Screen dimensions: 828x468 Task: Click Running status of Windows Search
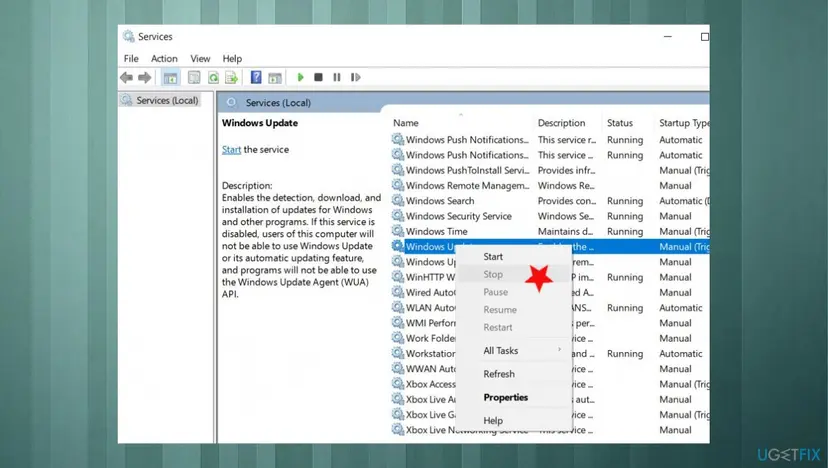[x=625, y=201]
